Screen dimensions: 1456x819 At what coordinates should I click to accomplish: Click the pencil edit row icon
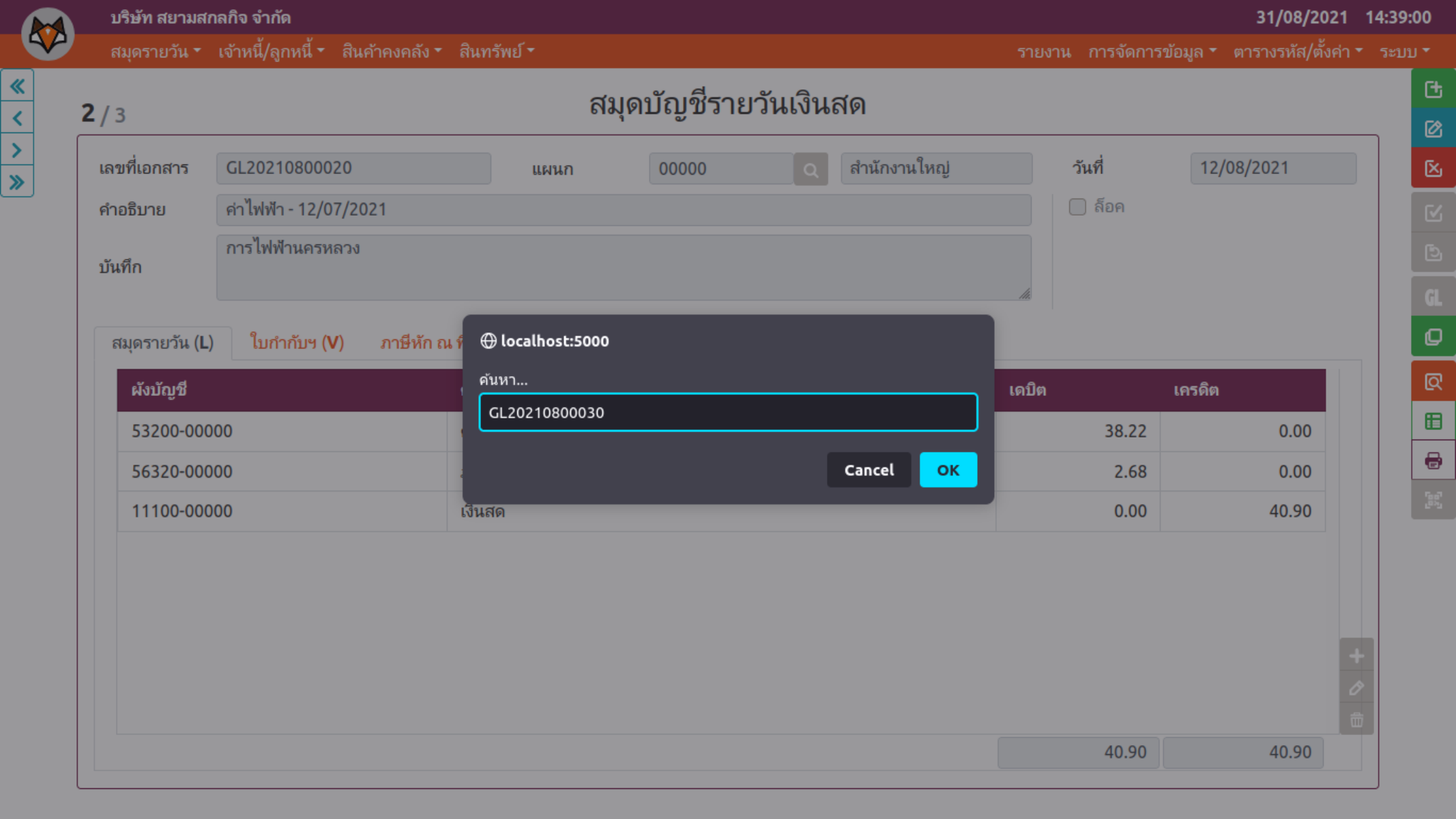click(1356, 688)
